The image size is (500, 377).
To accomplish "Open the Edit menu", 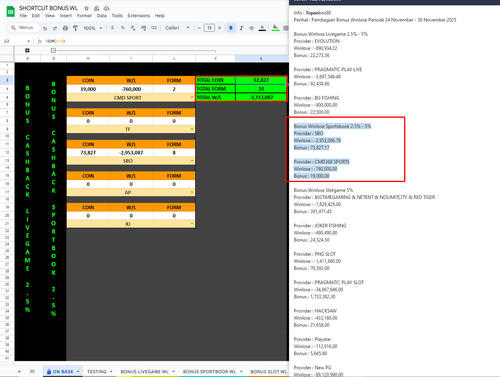I will [36, 16].
